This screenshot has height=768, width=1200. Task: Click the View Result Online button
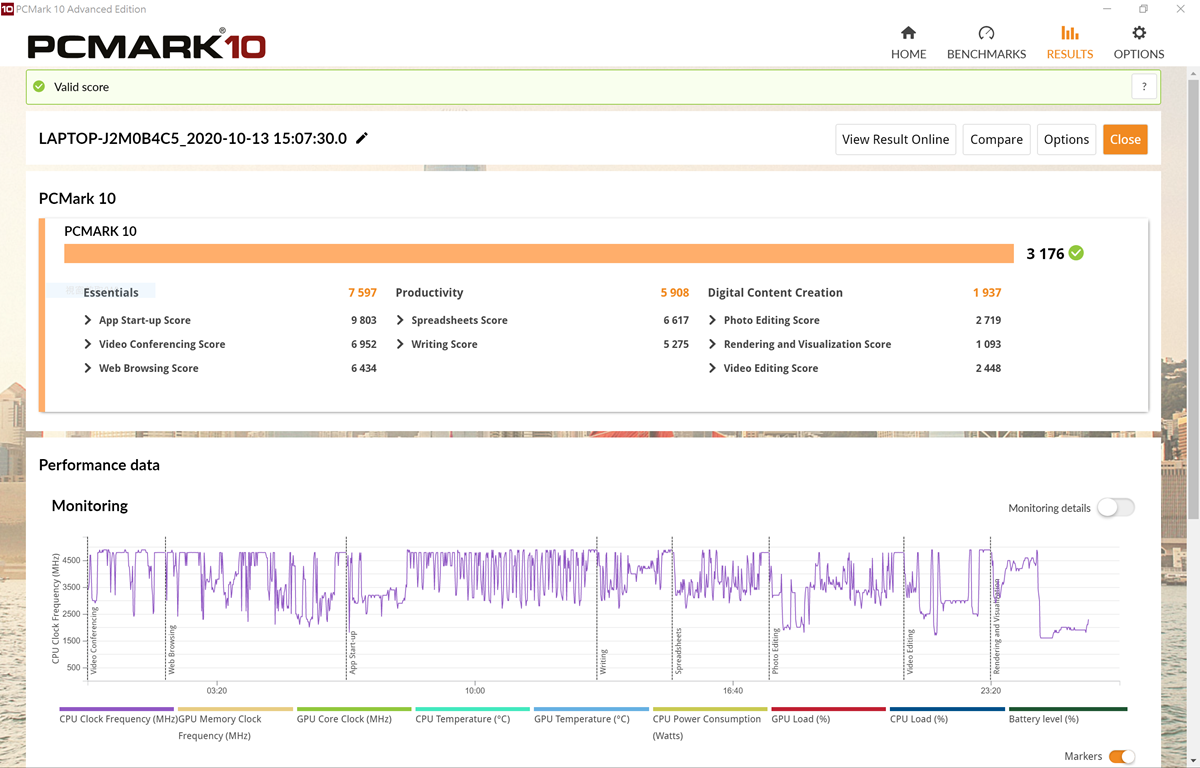(896, 139)
